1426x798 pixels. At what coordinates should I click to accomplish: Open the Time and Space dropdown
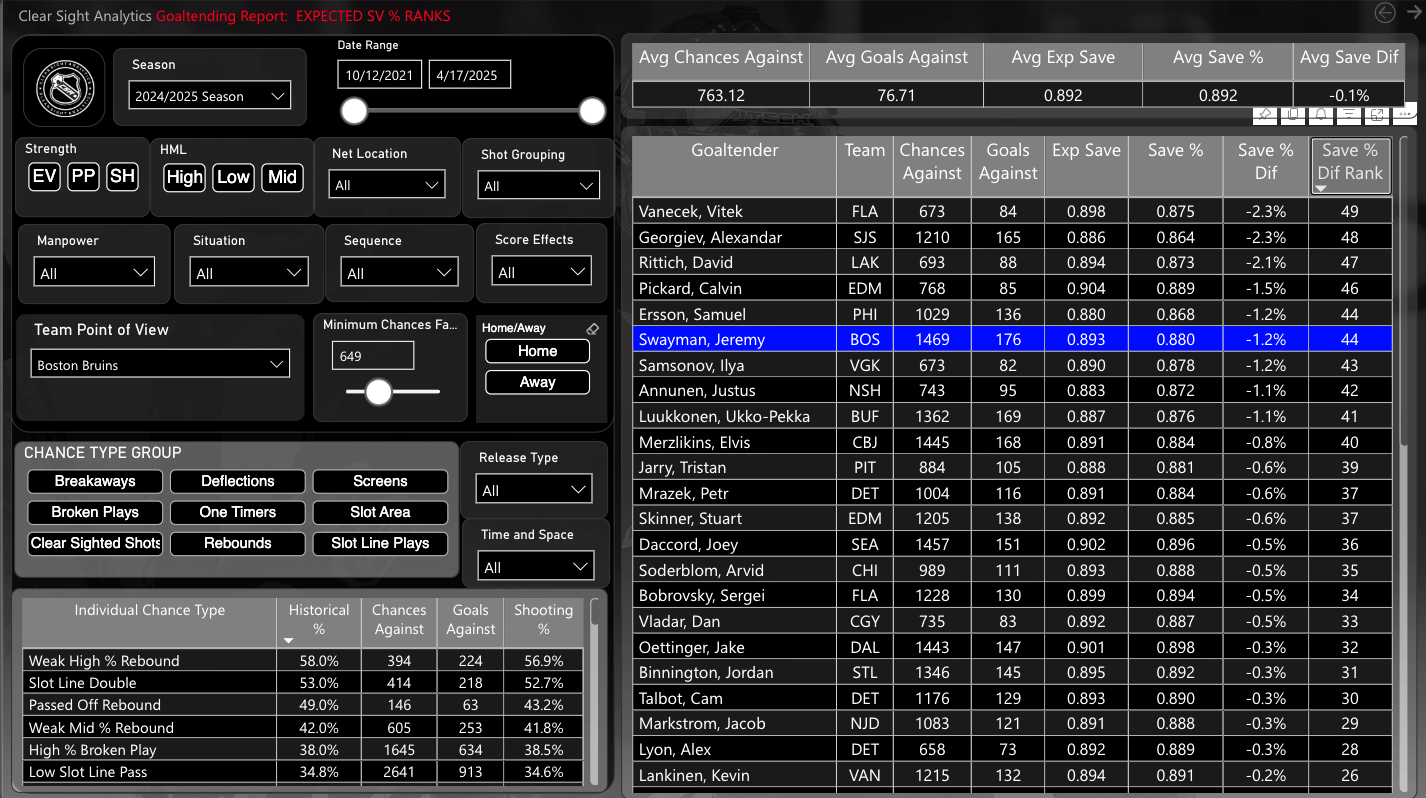tap(536, 567)
